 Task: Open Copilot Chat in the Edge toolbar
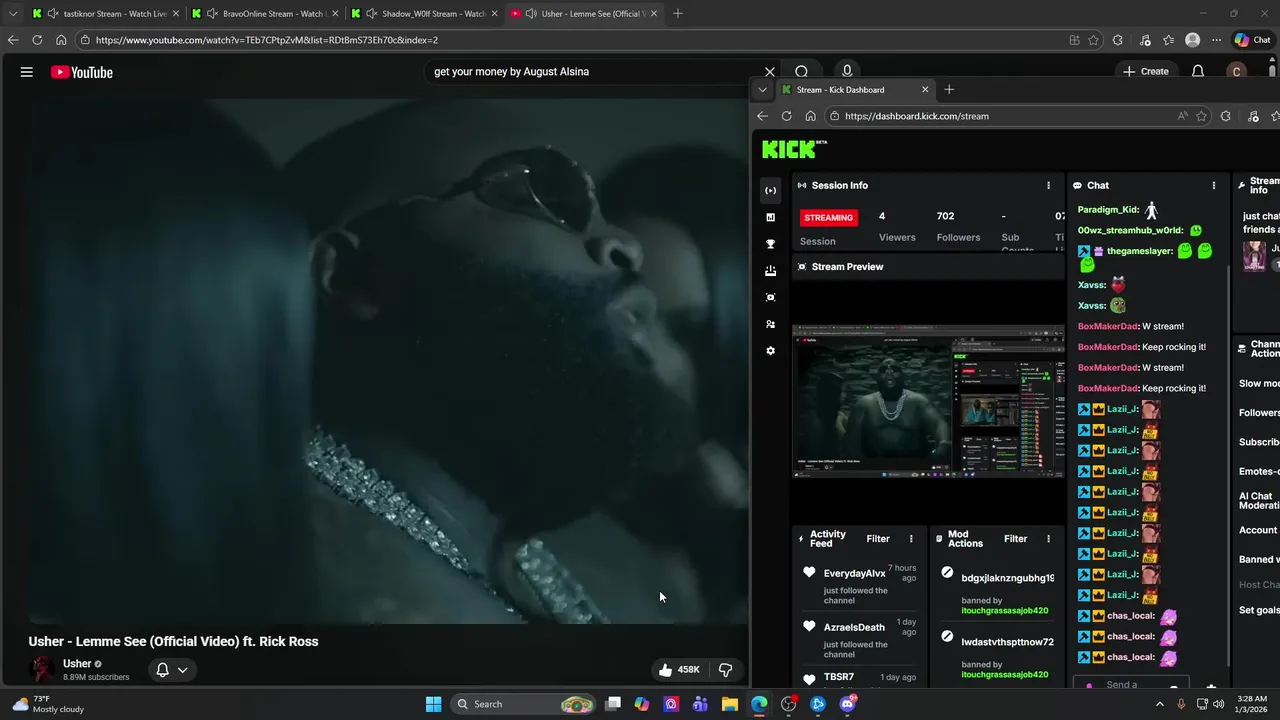(1252, 40)
